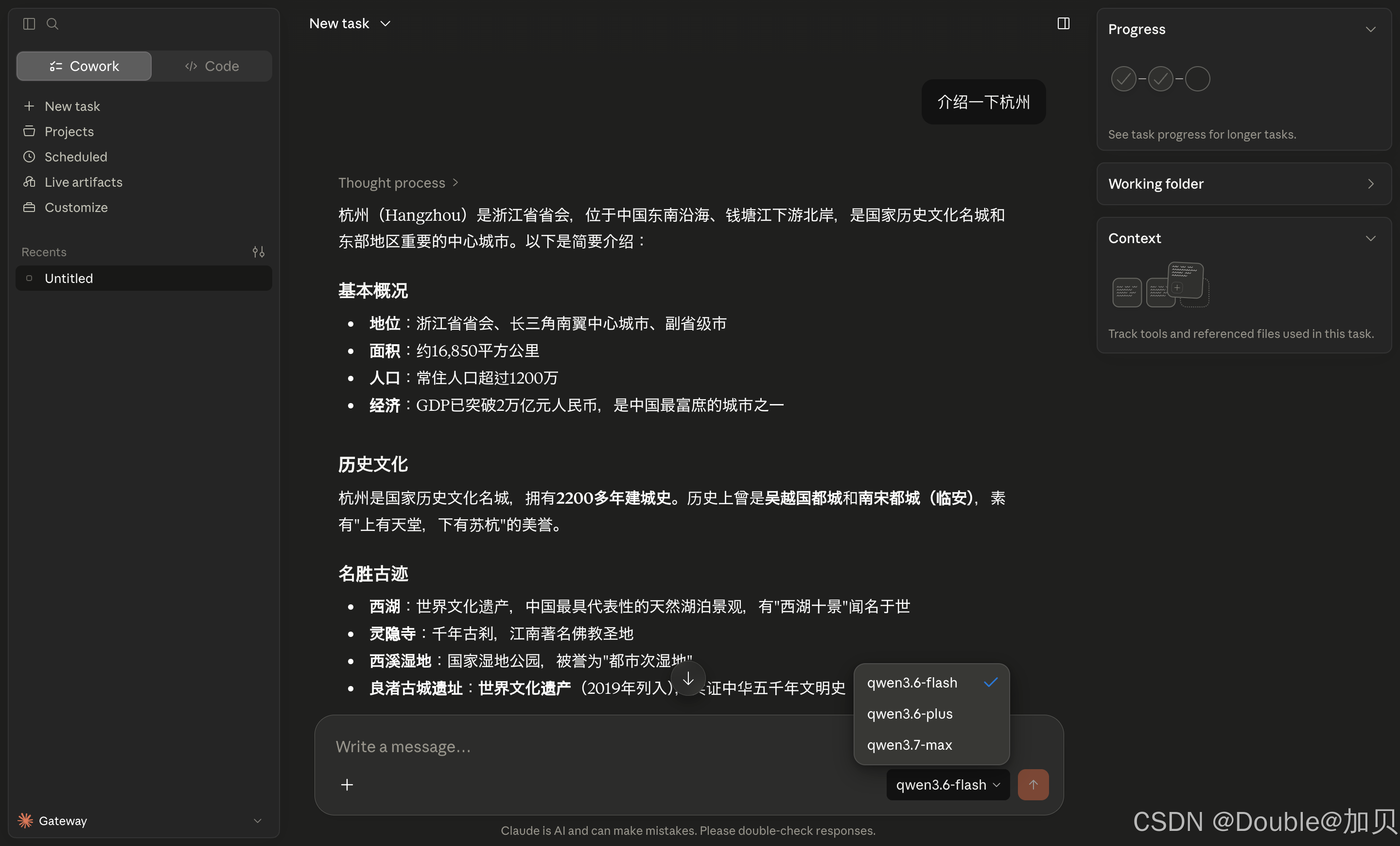Open search with the magnifier icon

click(52, 23)
